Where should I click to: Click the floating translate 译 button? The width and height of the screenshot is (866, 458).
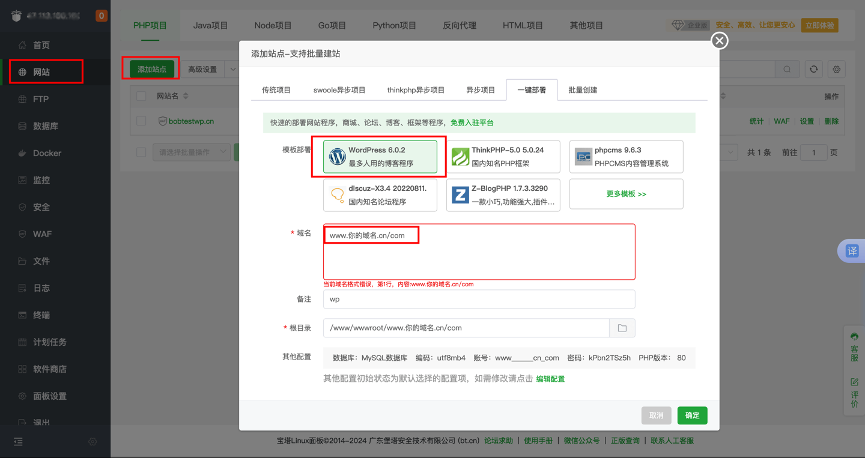coord(852,251)
